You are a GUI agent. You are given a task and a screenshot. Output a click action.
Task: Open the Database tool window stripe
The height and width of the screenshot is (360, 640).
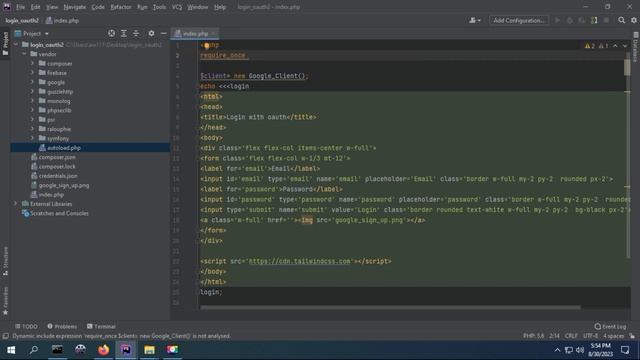(636, 48)
